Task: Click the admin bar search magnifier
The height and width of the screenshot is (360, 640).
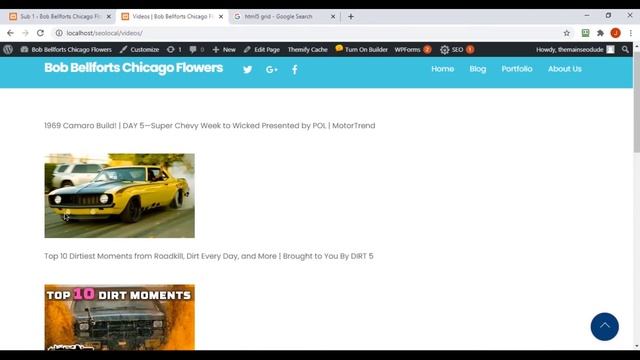Action: (x=625, y=49)
